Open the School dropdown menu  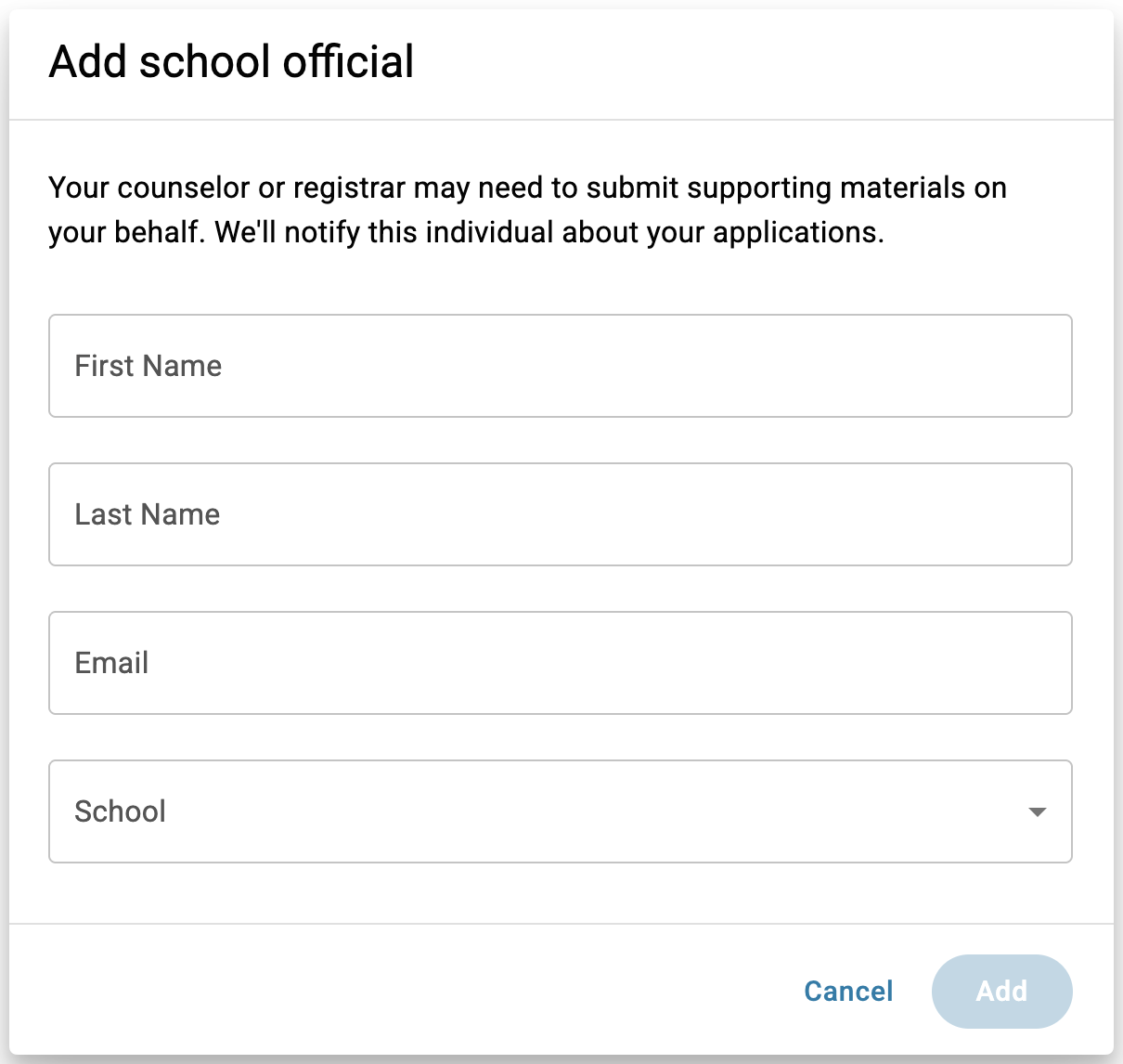[560, 811]
